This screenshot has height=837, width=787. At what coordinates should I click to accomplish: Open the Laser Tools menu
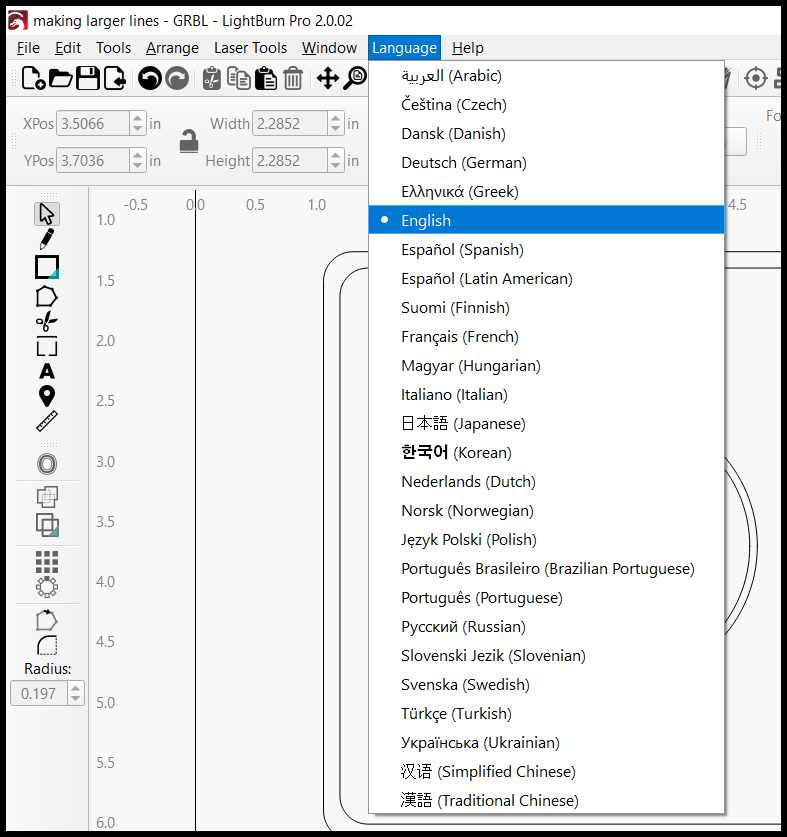tap(250, 48)
